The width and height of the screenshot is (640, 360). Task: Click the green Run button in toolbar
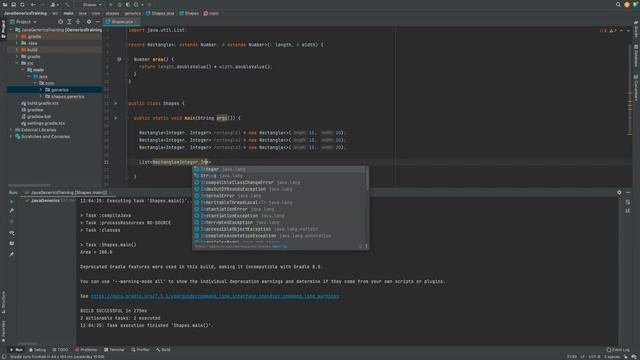click(x=111, y=4)
